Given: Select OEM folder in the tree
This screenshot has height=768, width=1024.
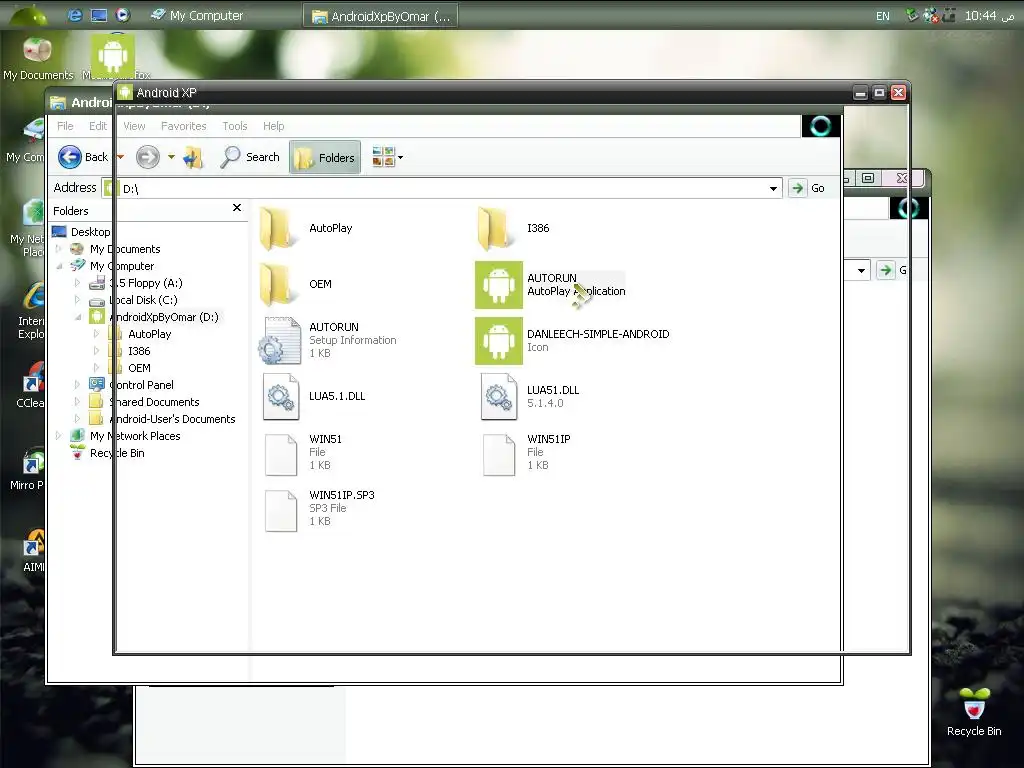Looking at the screenshot, I should point(139,368).
